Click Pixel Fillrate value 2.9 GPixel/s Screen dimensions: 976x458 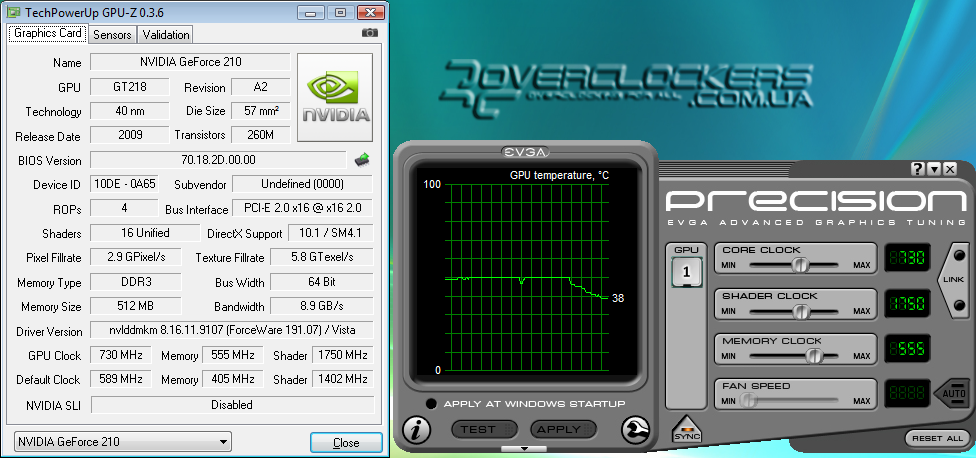click(136, 257)
